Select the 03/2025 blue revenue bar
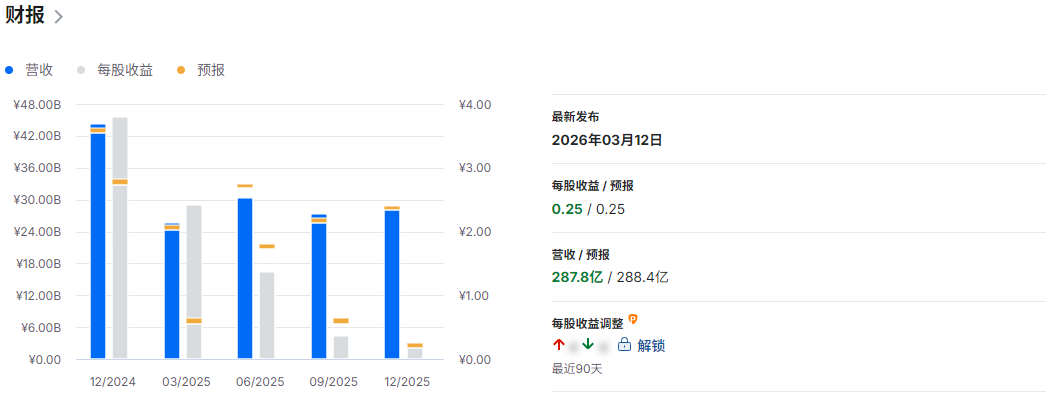1046x399 pixels. point(172,292)
